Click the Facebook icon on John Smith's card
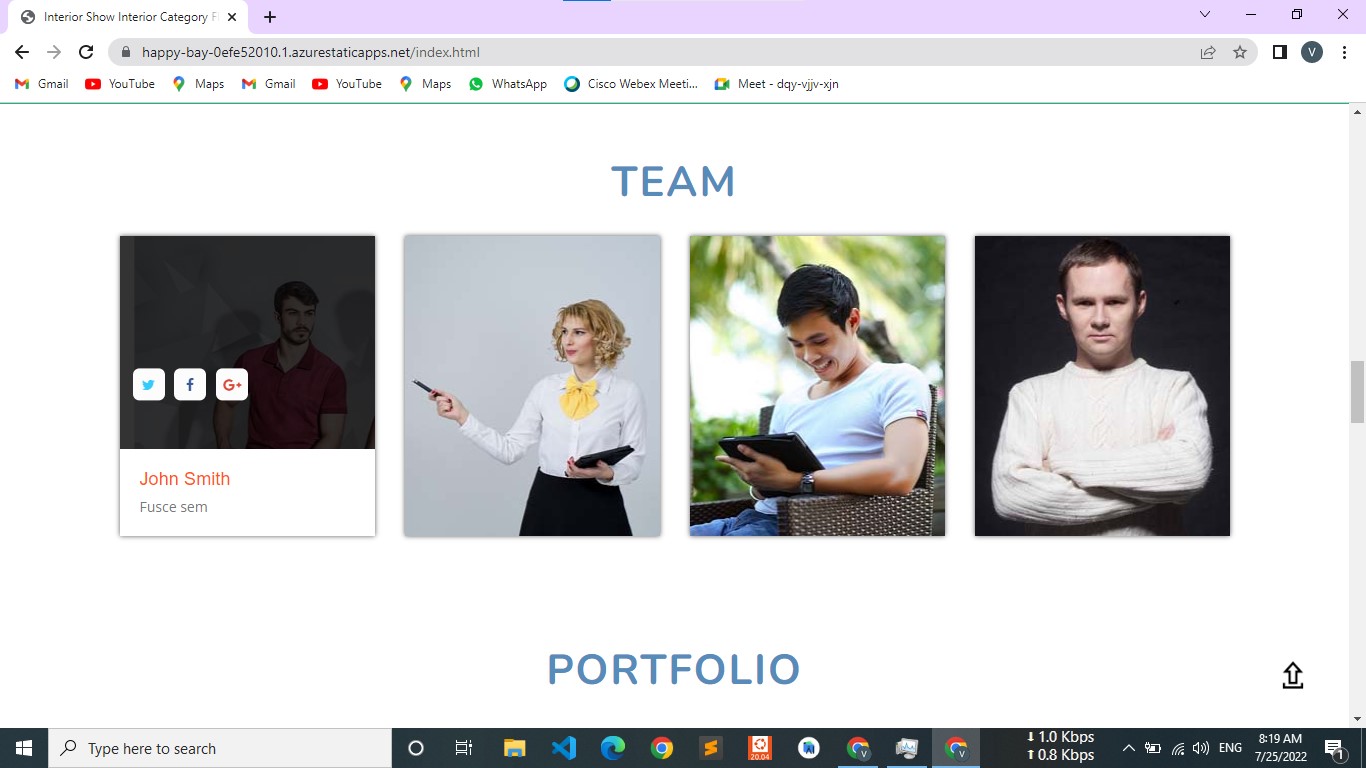Viewport: 1366px width, 768px height. click(189, 384)
